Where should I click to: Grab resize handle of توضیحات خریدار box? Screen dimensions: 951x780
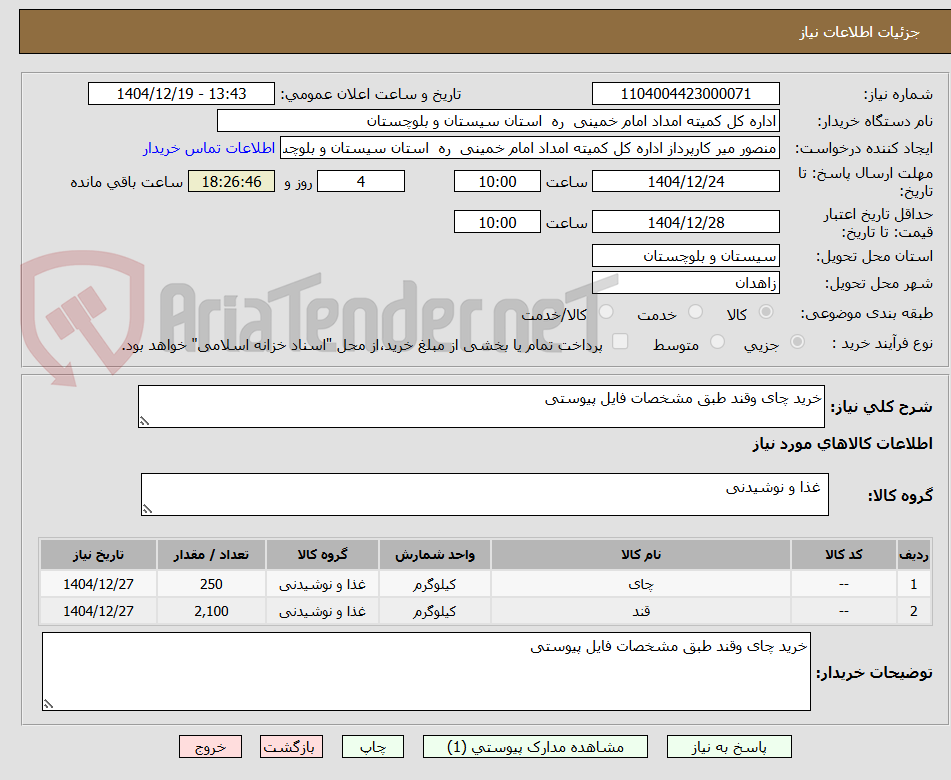point(49,704)
